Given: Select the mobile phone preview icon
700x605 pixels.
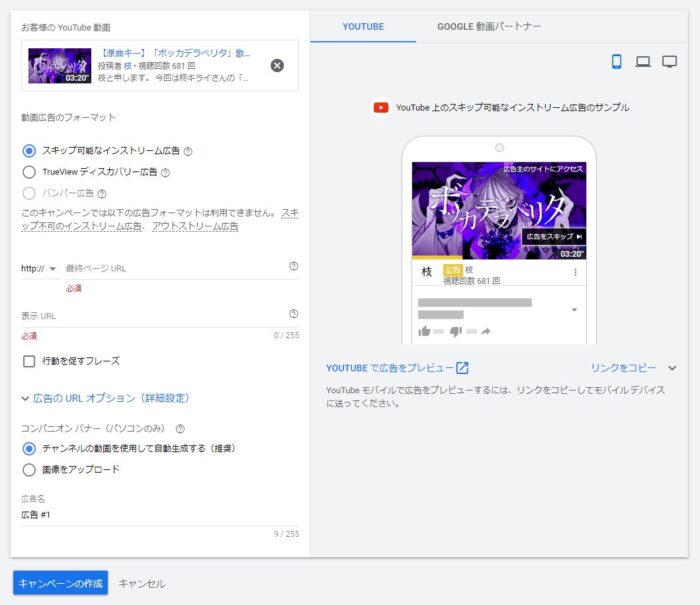Looking at the screenshot, I should (x=617, y=61).
